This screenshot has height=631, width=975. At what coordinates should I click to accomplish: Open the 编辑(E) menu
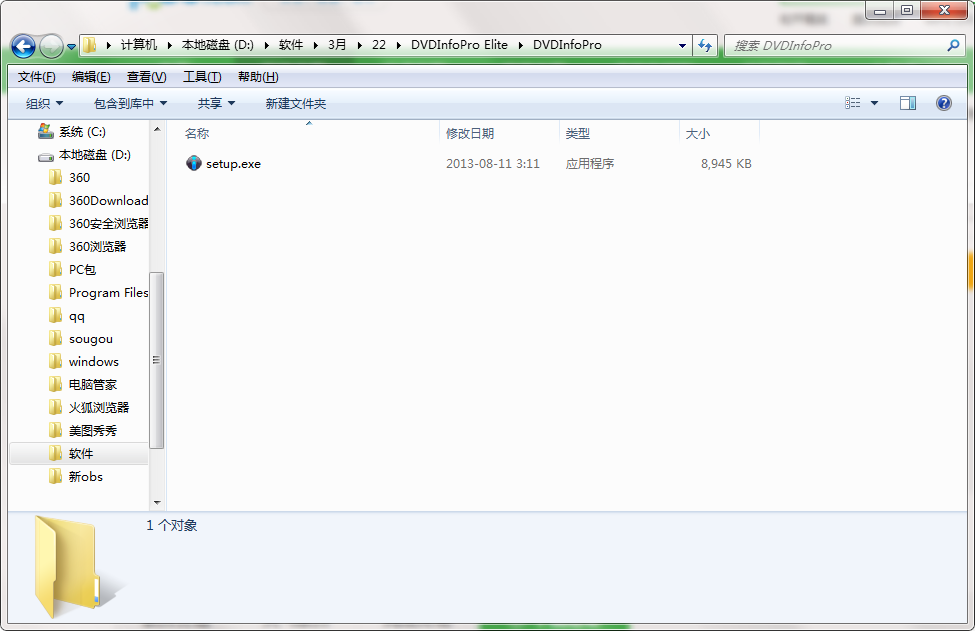pos(91,76)
